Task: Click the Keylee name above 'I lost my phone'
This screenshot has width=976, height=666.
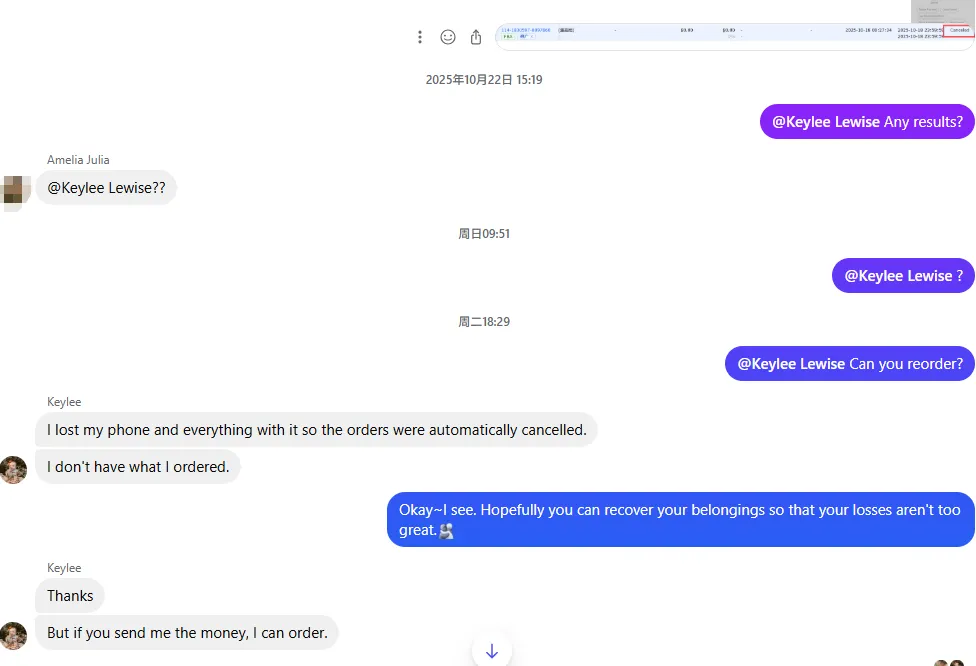Action: pos(64,402)
